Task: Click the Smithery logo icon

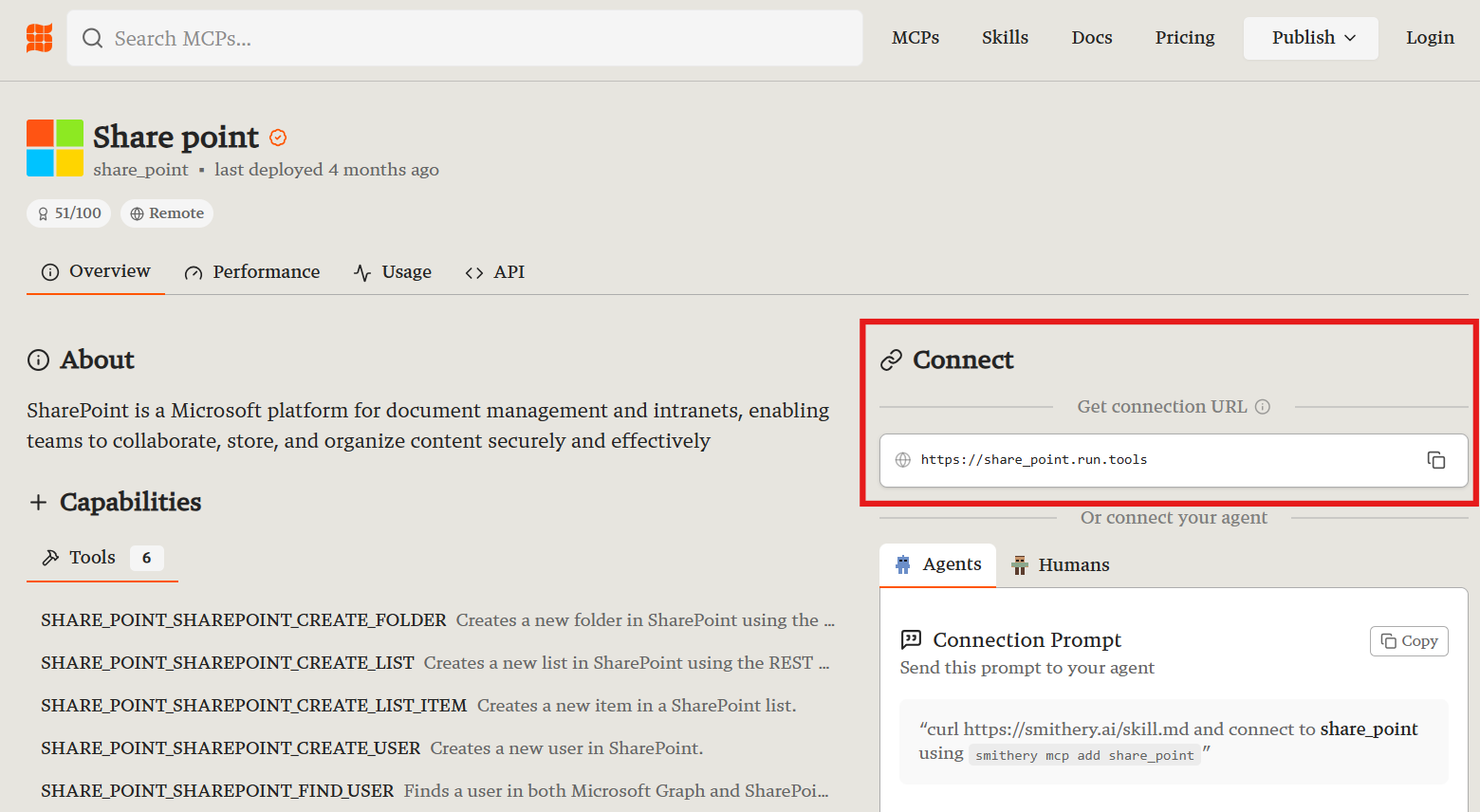Action: coord(39,38)
